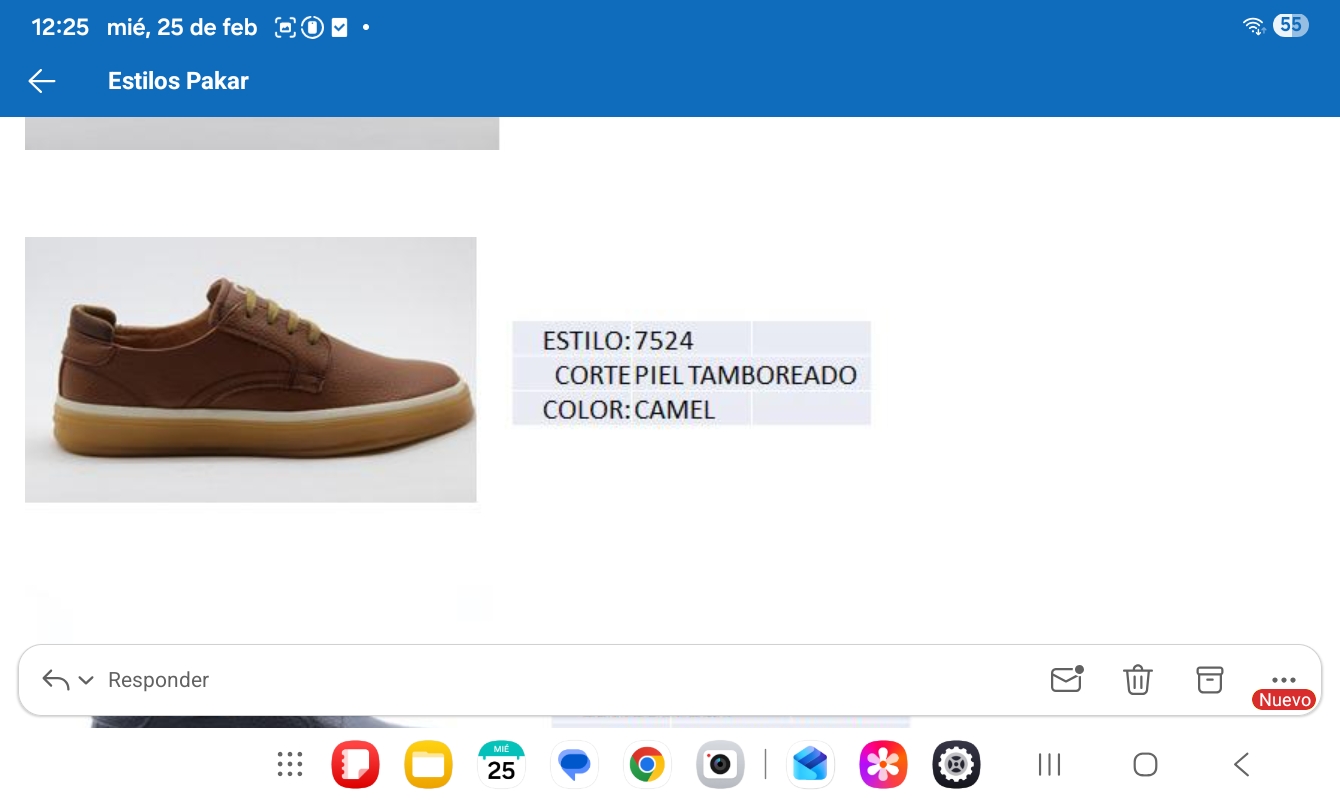Open the blue envelope mail app
The width and height of the screenshot is (1340, 800).
pyautogui.click(x=810, y=765)
